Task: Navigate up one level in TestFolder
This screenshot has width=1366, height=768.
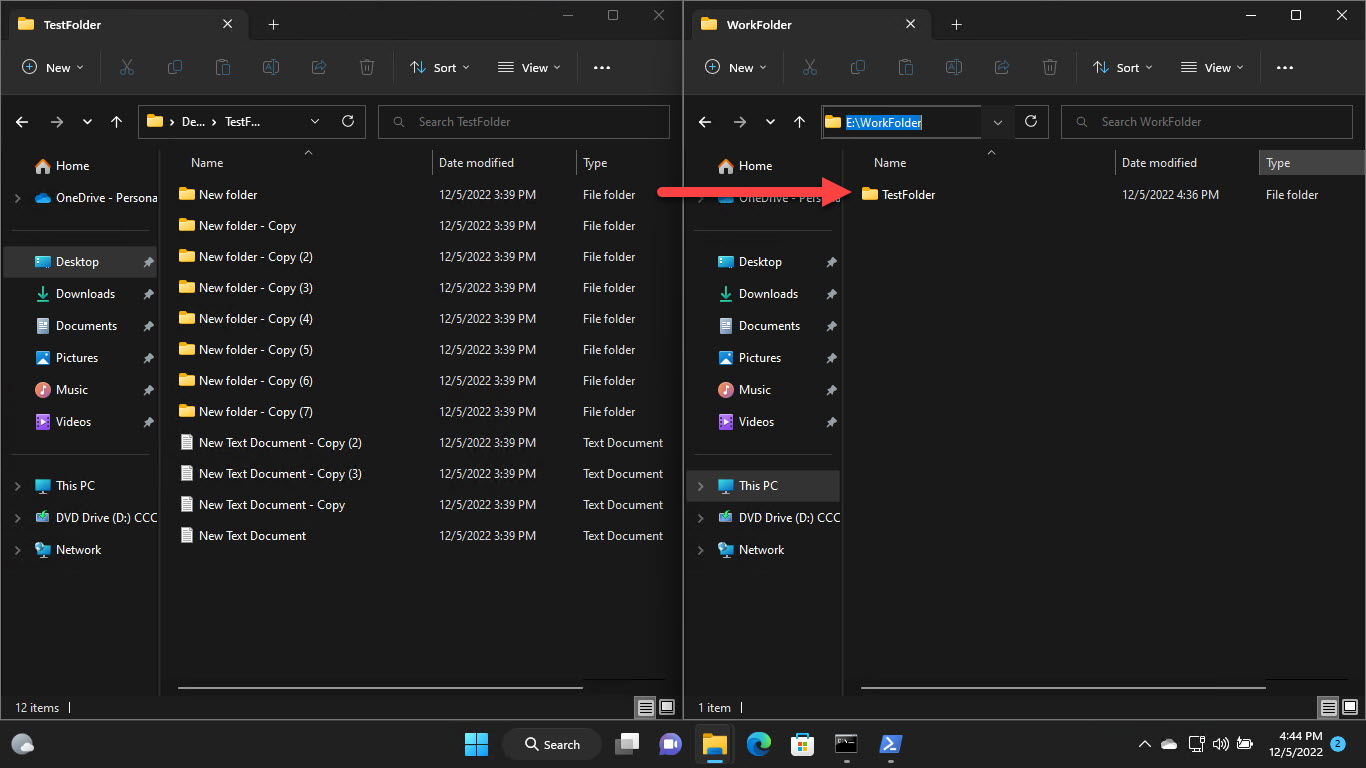Action: [116, 121]
